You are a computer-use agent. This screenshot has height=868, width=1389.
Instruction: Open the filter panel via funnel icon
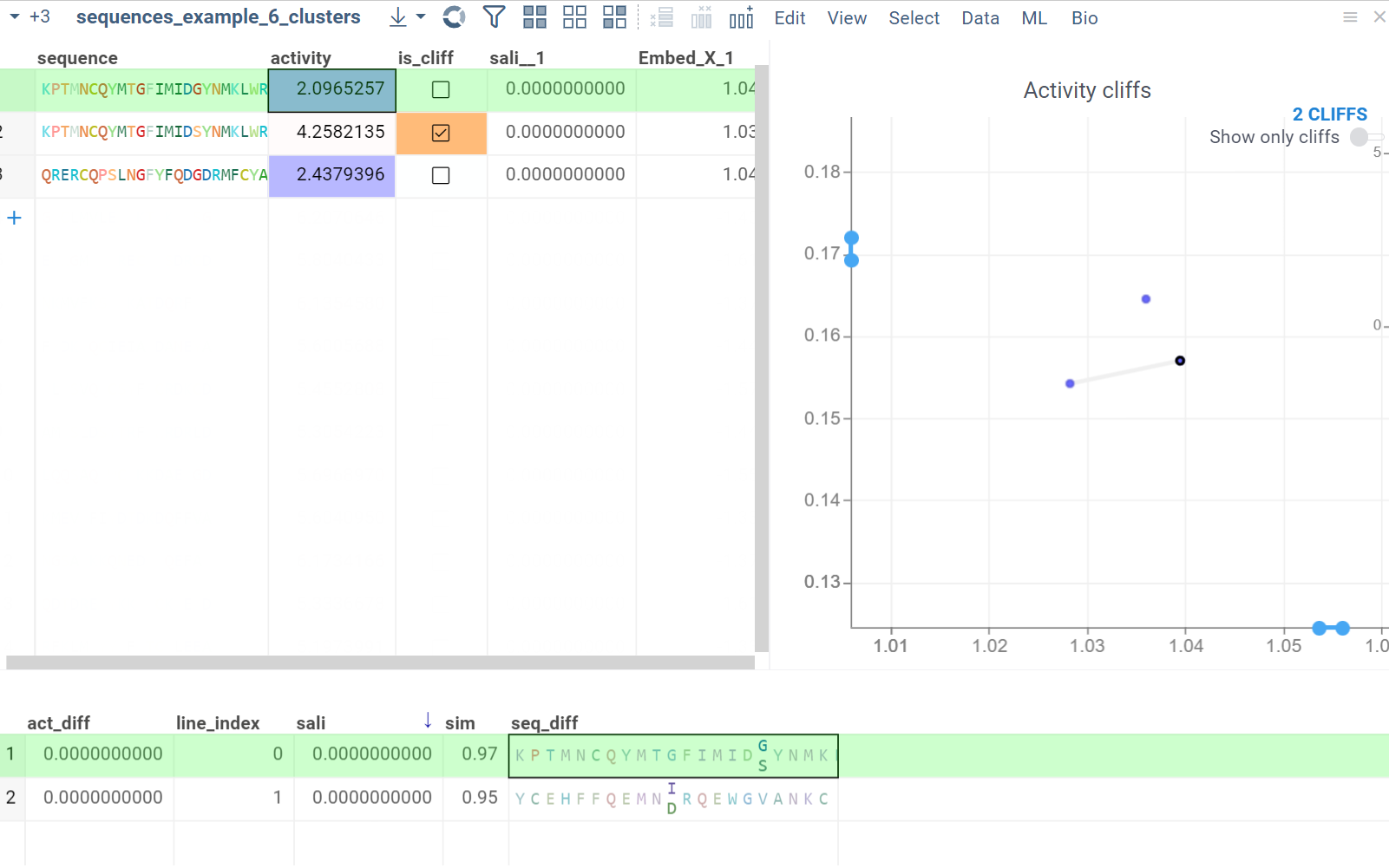494,16
